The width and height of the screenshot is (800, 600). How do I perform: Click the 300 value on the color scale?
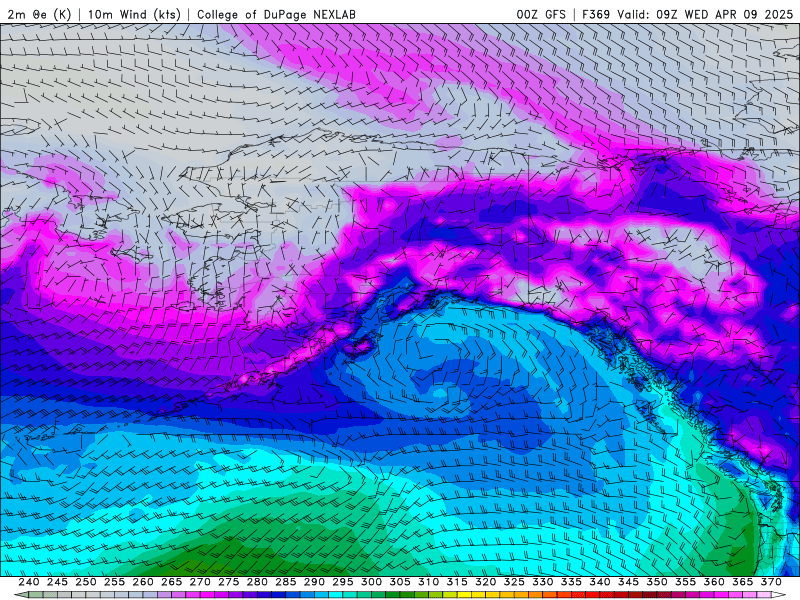pos(371,582)
